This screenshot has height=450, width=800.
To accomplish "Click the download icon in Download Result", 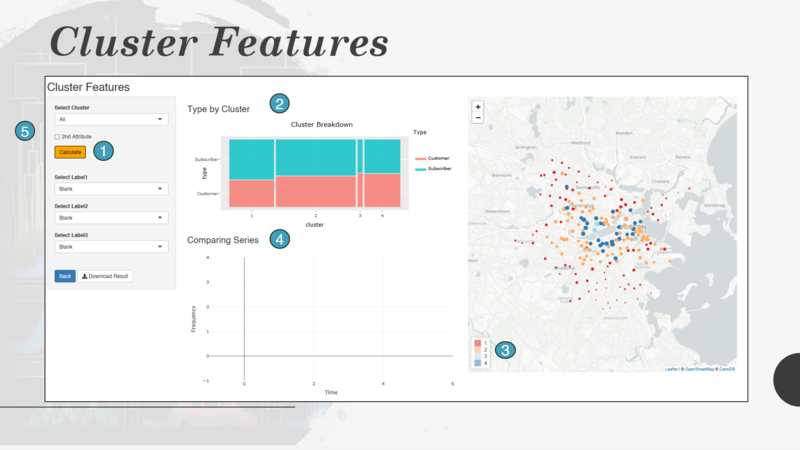I will (85, 276).
